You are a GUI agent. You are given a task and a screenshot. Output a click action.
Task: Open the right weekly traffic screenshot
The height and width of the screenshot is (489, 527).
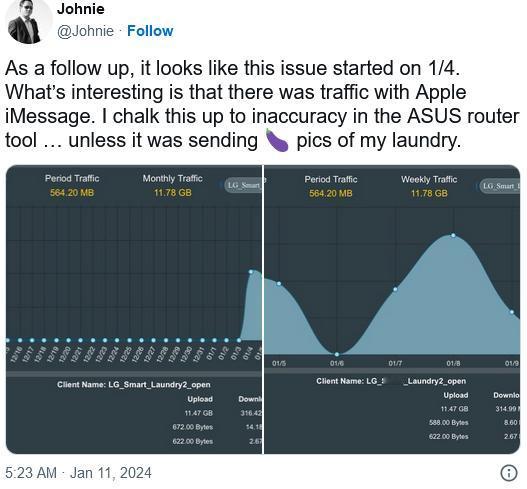click(x=392, y=309)
